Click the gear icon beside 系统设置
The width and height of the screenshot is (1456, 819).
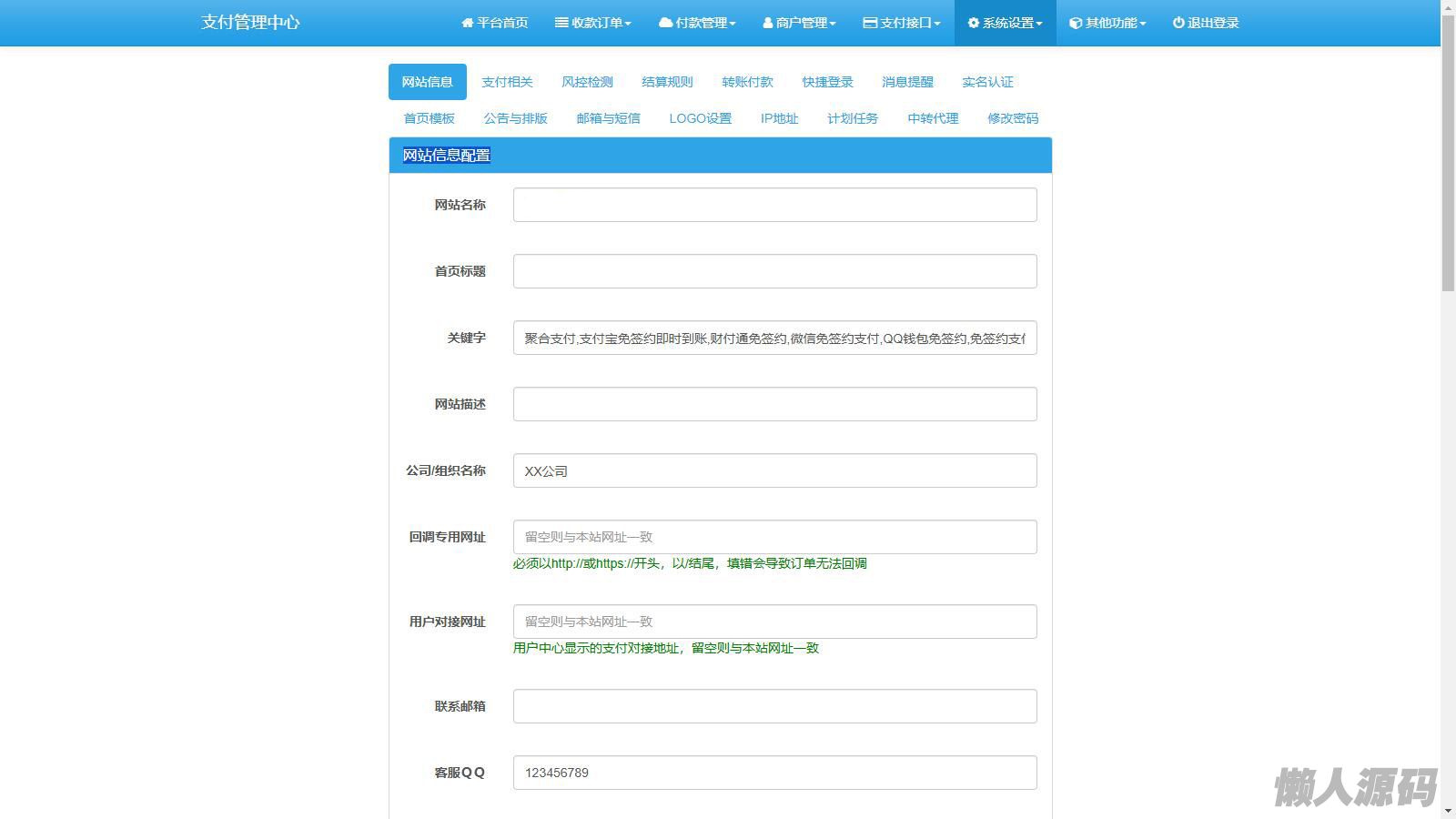pos(973,23)
